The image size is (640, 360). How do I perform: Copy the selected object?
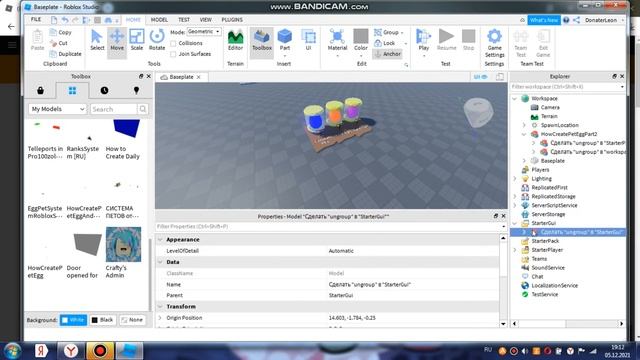(x=60, y=32)
